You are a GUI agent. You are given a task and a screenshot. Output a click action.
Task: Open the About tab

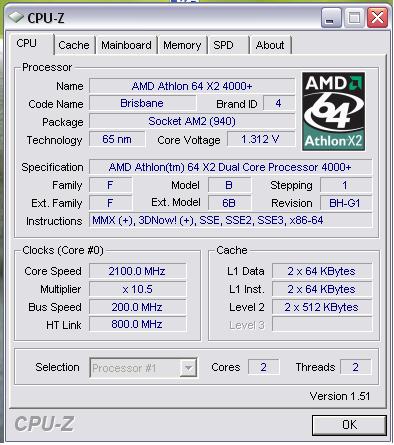point(270,45)
